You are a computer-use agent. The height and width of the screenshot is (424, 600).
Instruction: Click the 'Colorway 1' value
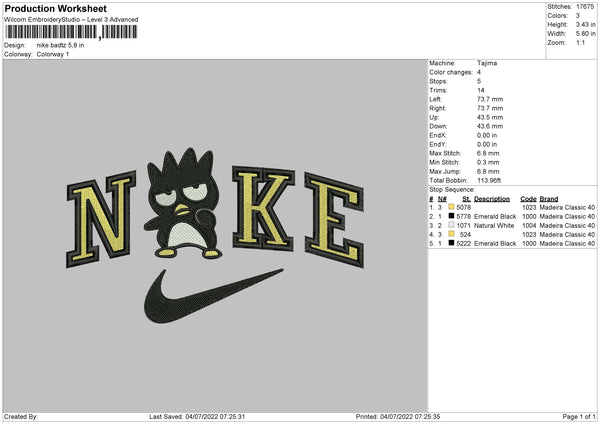53,54
